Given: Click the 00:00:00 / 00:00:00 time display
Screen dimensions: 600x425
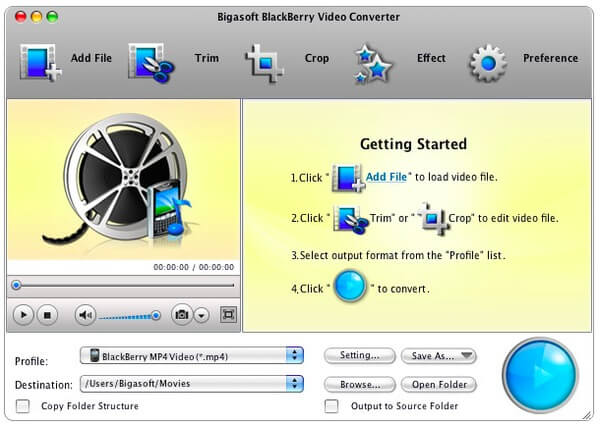Looking at the screenshot, I should (x=194, y=267).
